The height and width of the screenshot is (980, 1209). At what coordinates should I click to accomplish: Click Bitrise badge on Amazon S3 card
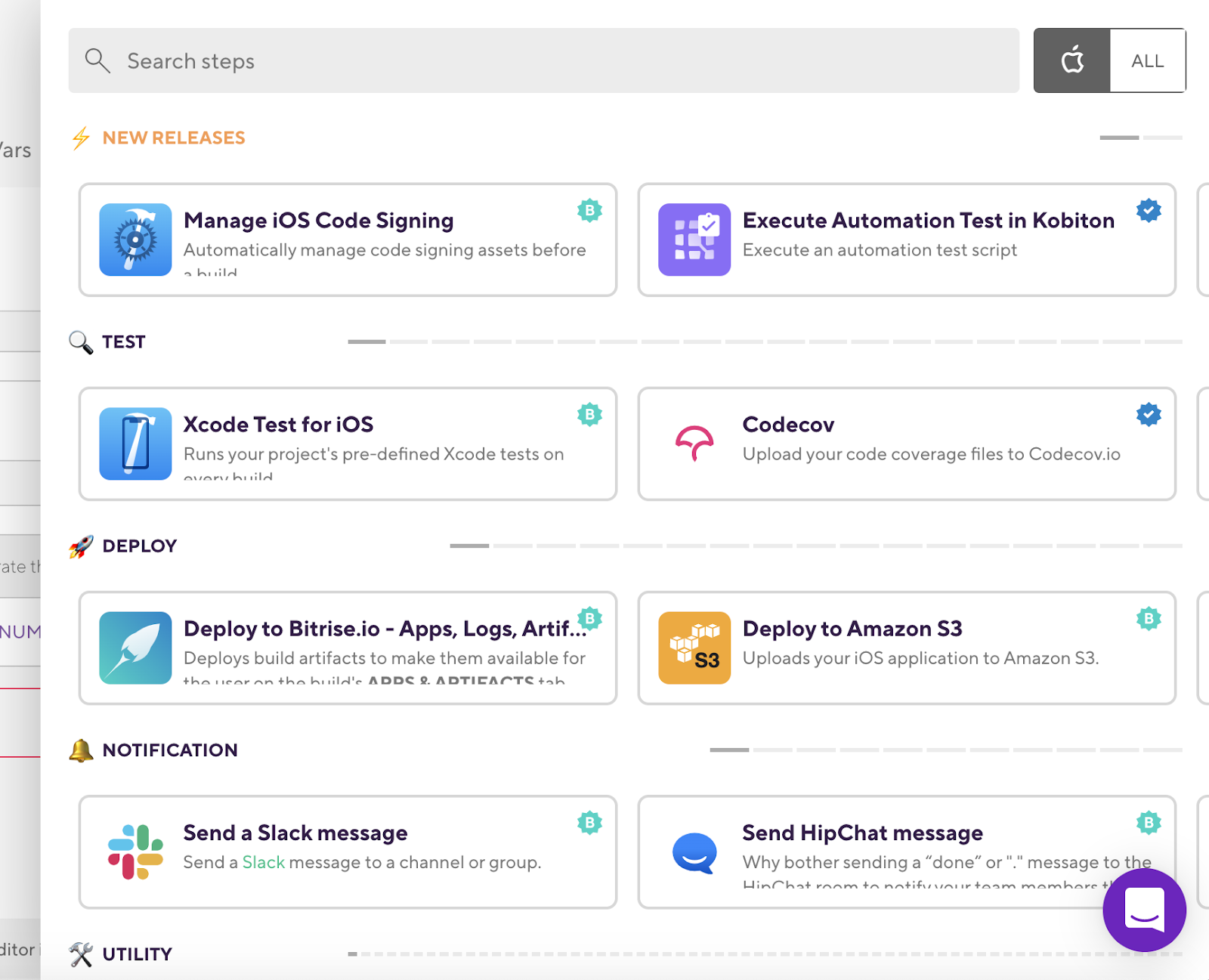point(1149,618)
